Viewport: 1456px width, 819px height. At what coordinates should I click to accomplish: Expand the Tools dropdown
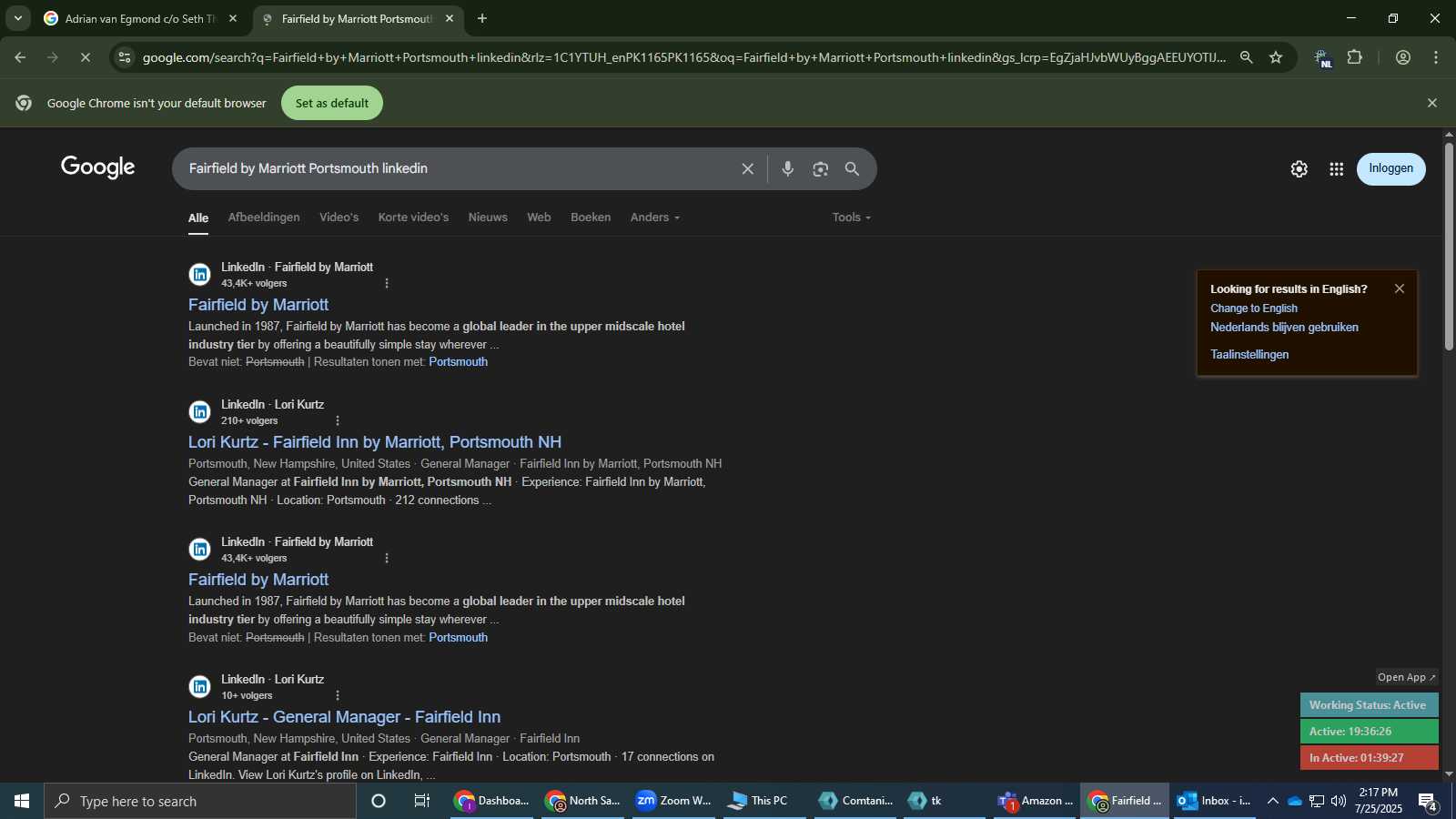point(852,217)
